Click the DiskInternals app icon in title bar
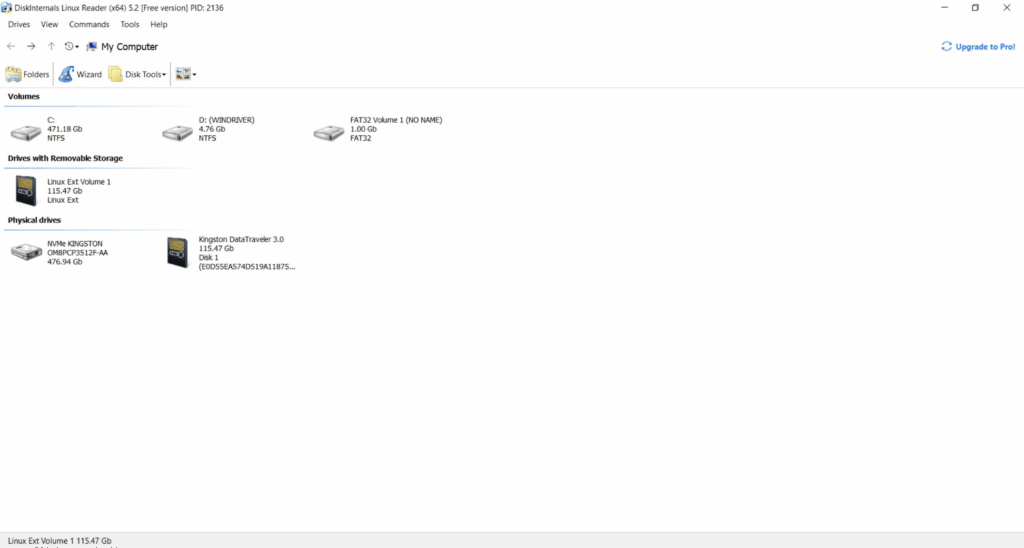The height and width of the screenshot is (548, 1024). coord(7,8)
